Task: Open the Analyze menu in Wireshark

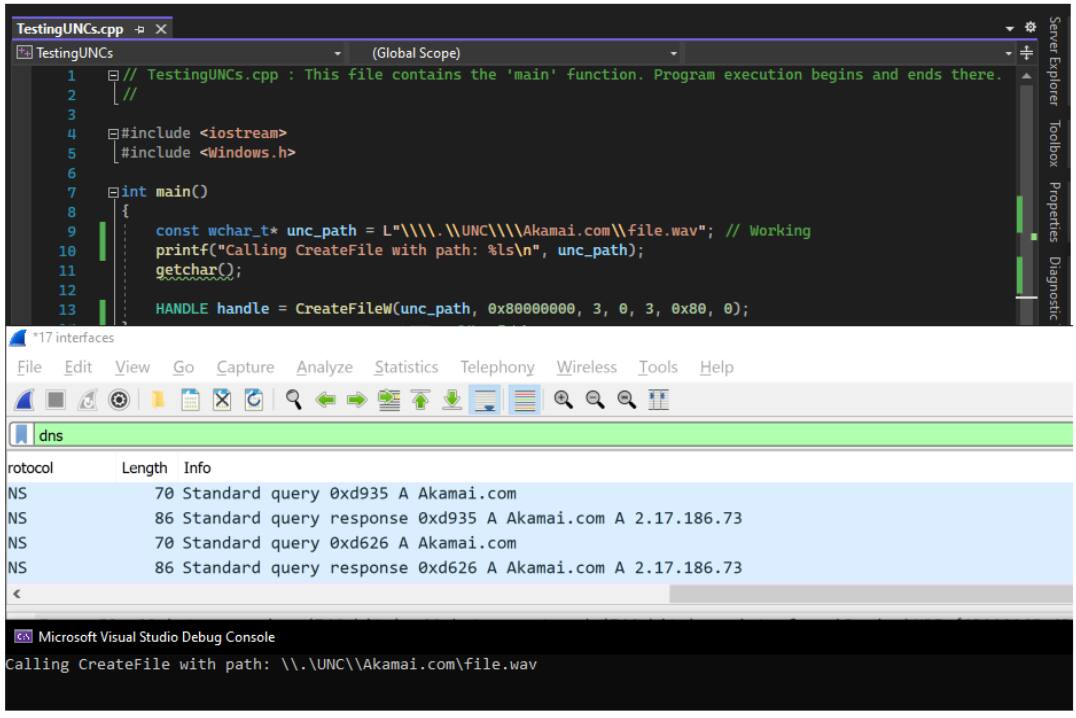Action: coord(324,367)
